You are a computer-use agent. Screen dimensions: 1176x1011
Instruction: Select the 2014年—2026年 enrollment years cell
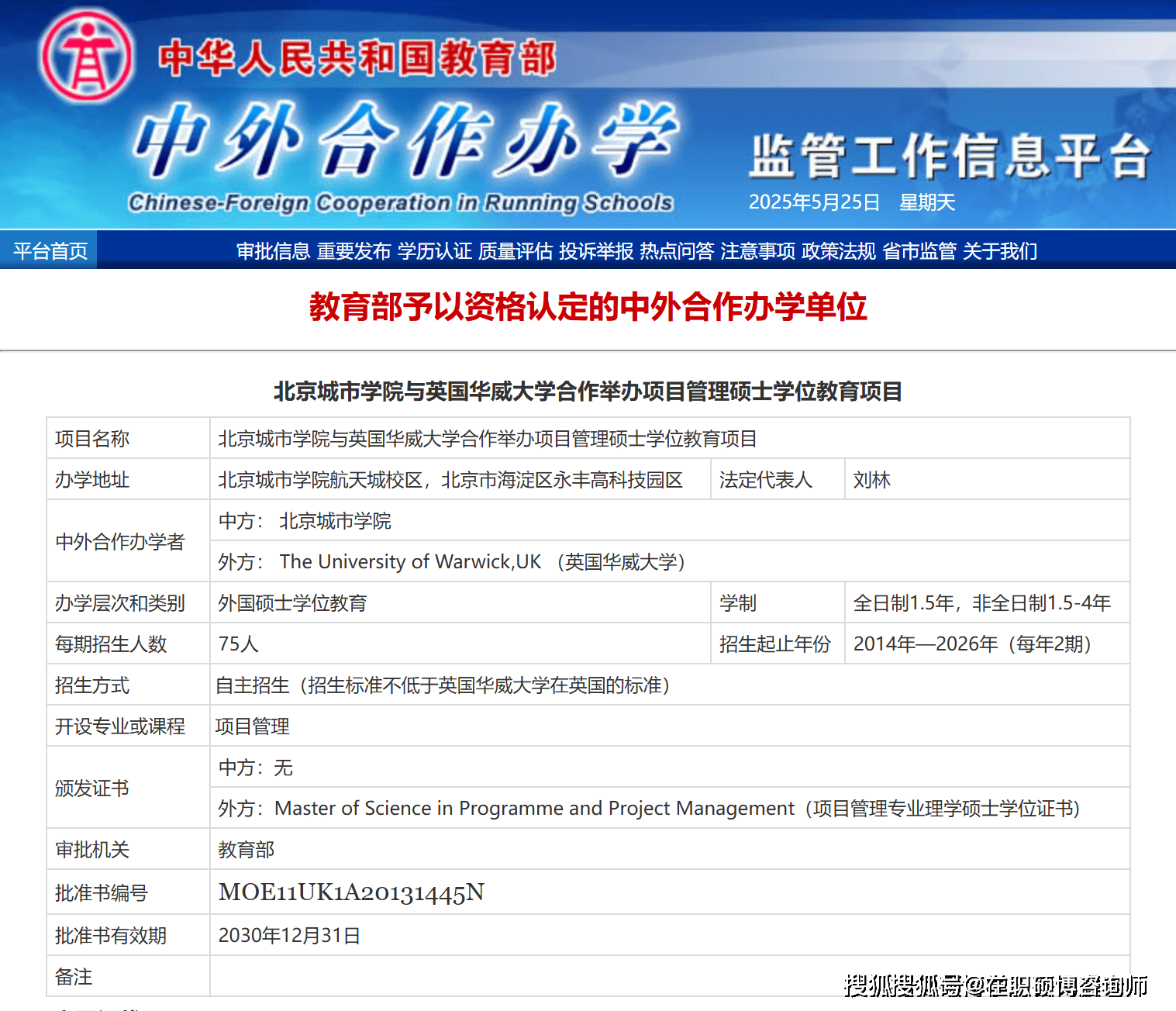click(x=987, y=644)
